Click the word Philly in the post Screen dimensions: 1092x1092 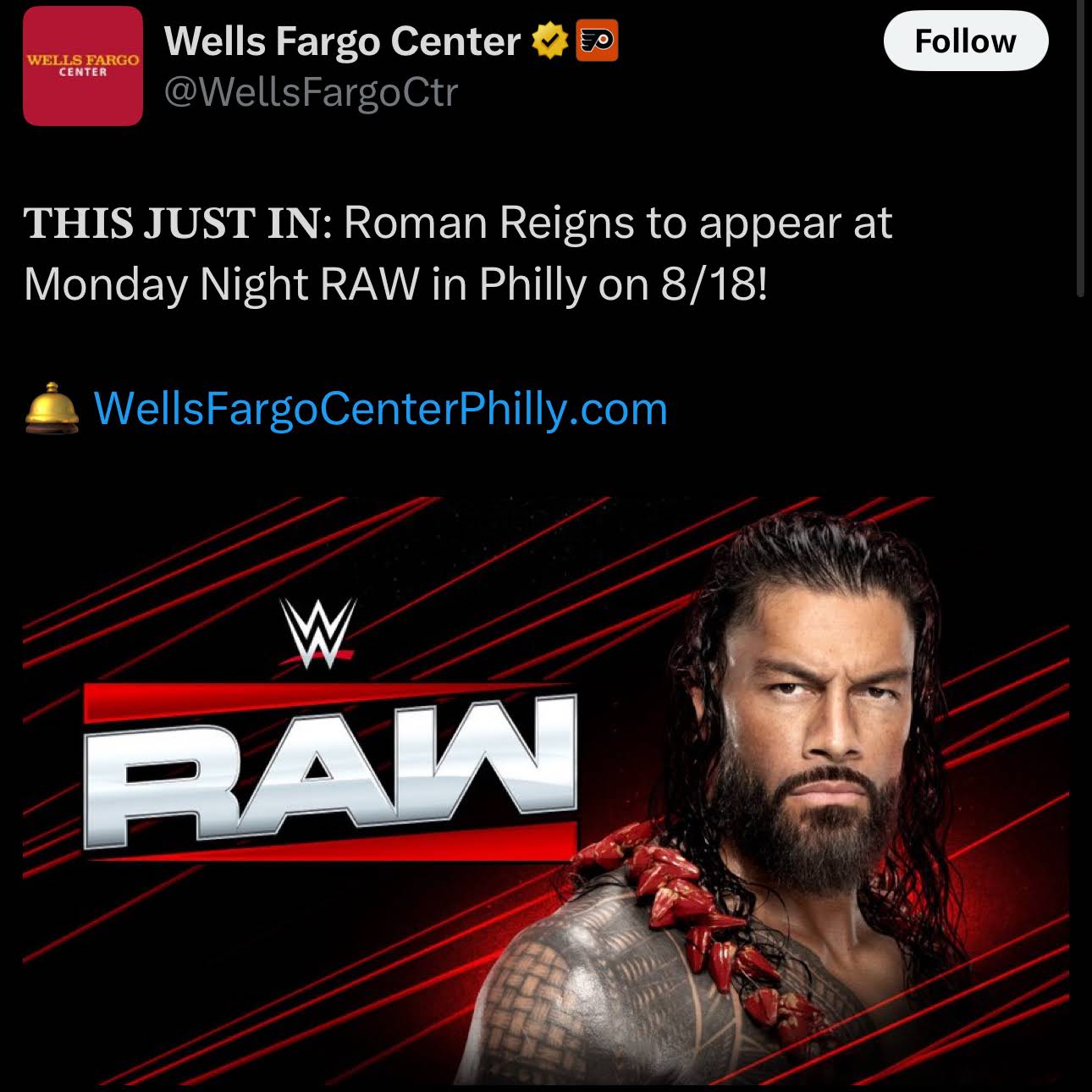(x=532, y=285)
